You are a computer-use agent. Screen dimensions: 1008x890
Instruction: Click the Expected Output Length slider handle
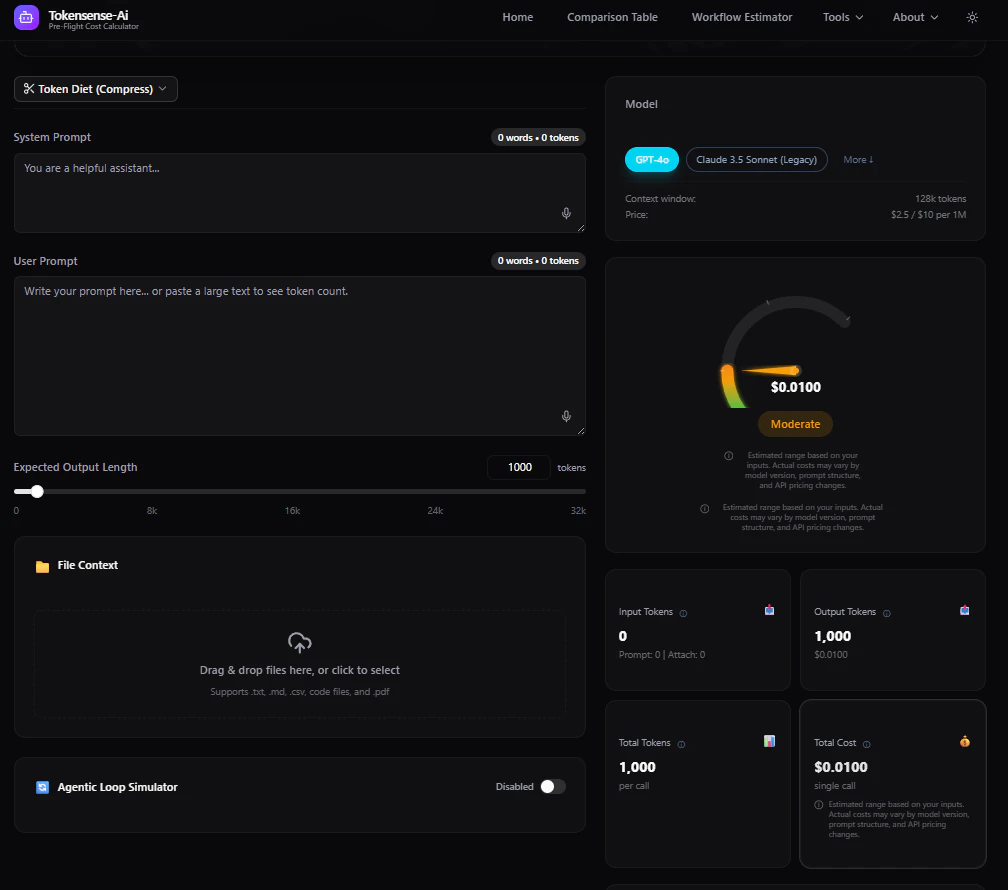[x=37, y=492]
